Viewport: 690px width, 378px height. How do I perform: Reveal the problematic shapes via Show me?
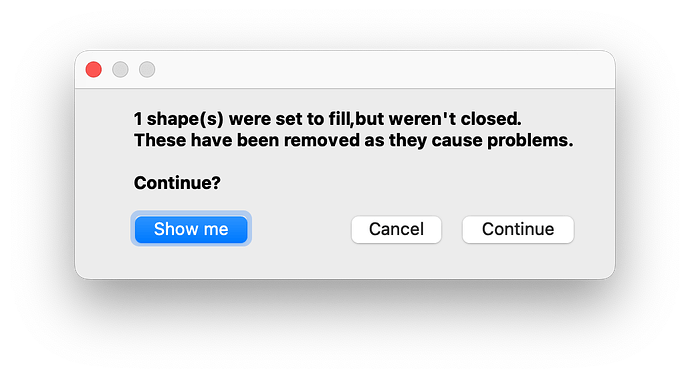(191, 229)
